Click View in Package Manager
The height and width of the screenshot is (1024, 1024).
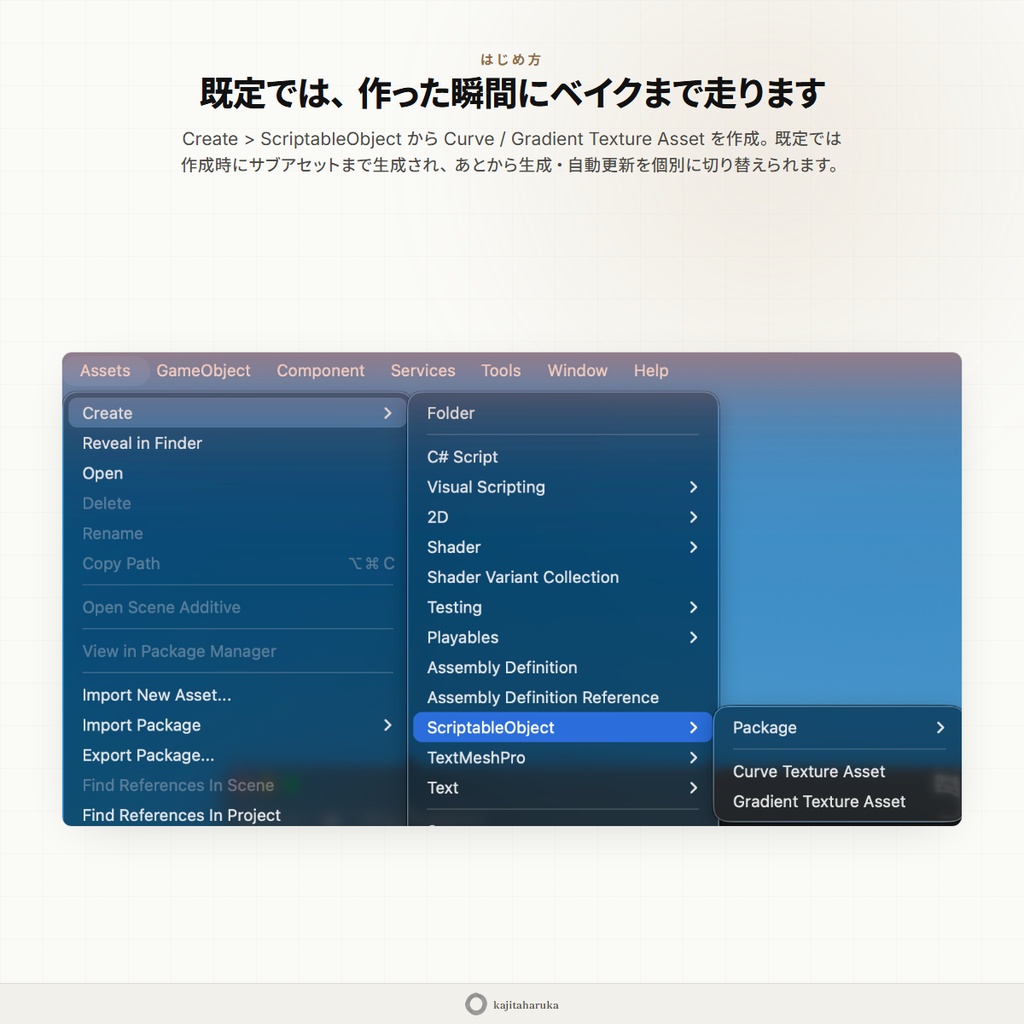pos(238,651)
